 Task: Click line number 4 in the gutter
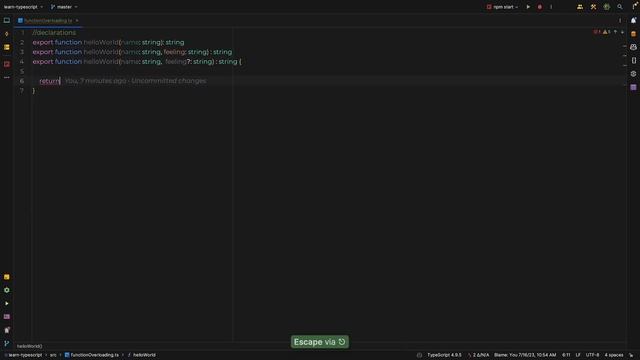(x=22, y=62)
